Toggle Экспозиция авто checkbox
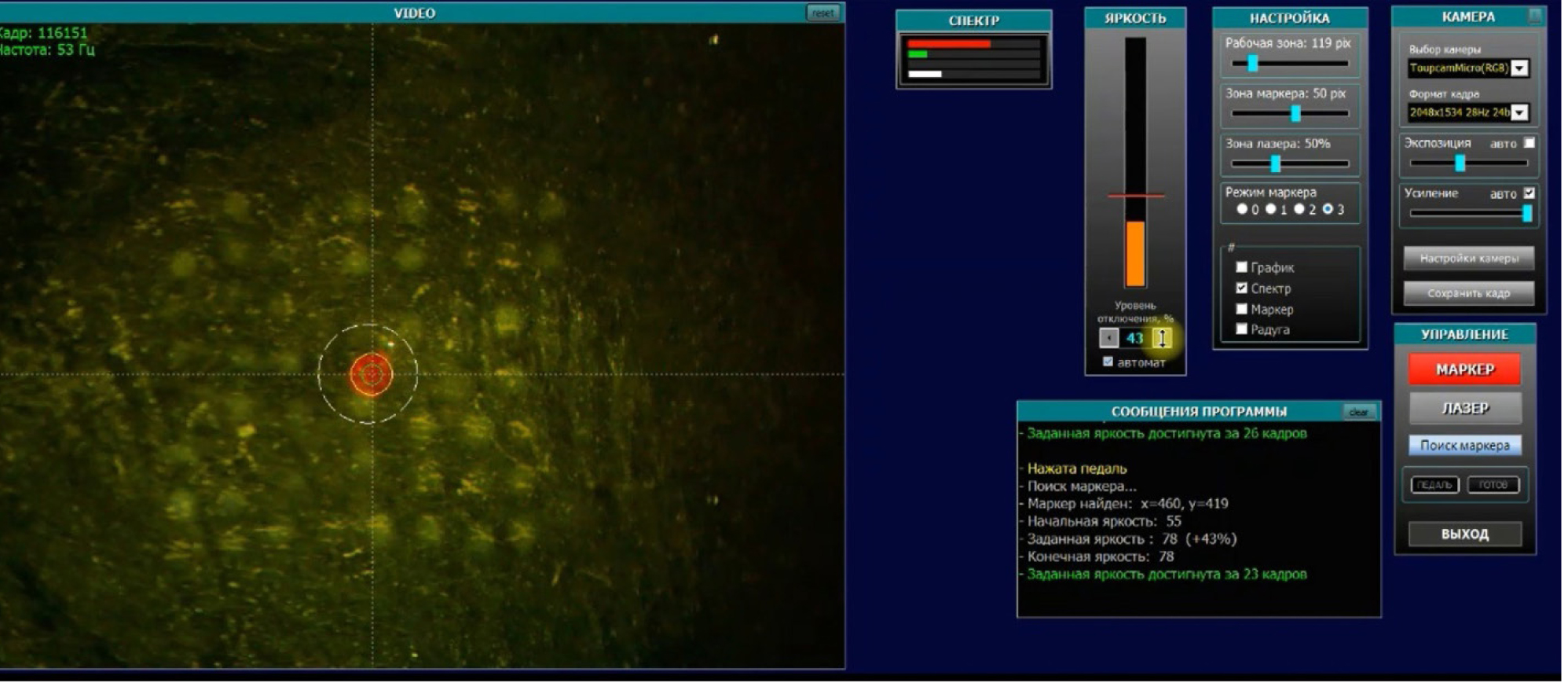Viewport: 1568px width, 683px height. pos(1529,143)
